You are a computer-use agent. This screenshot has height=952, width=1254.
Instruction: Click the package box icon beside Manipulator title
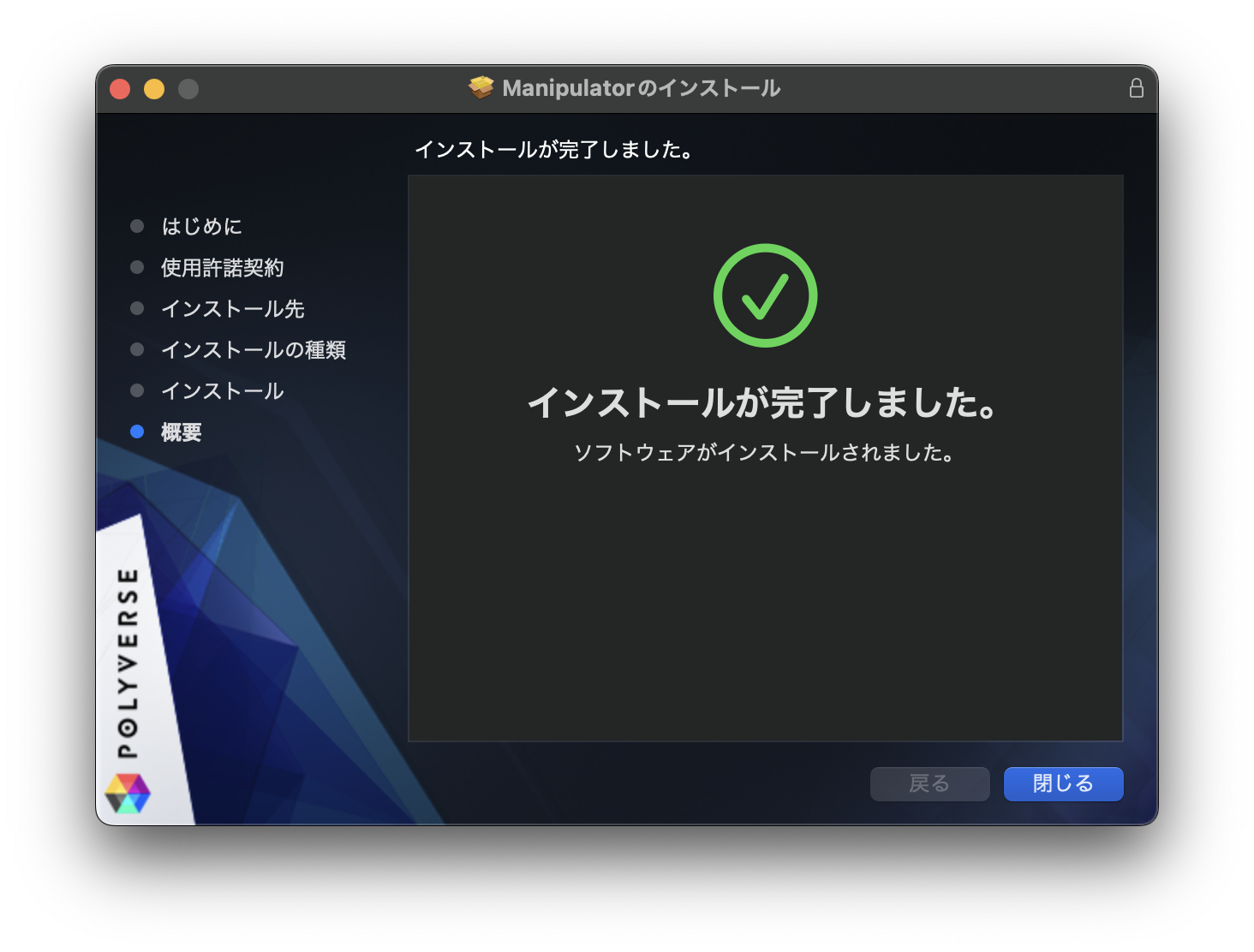[x=481, y=87]
